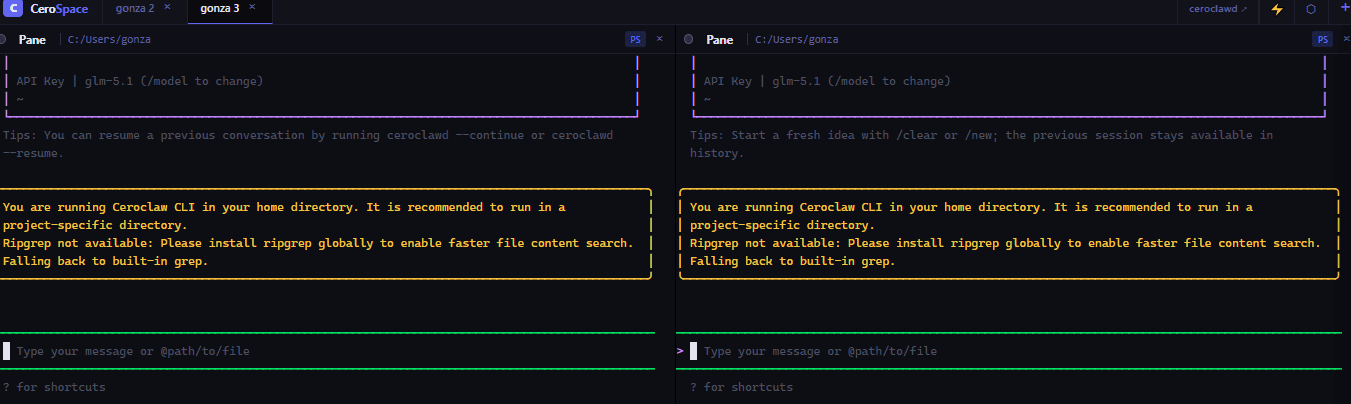Focus the left pane message input
This screenshot has height=404, width=1351.
click(300, 351)
